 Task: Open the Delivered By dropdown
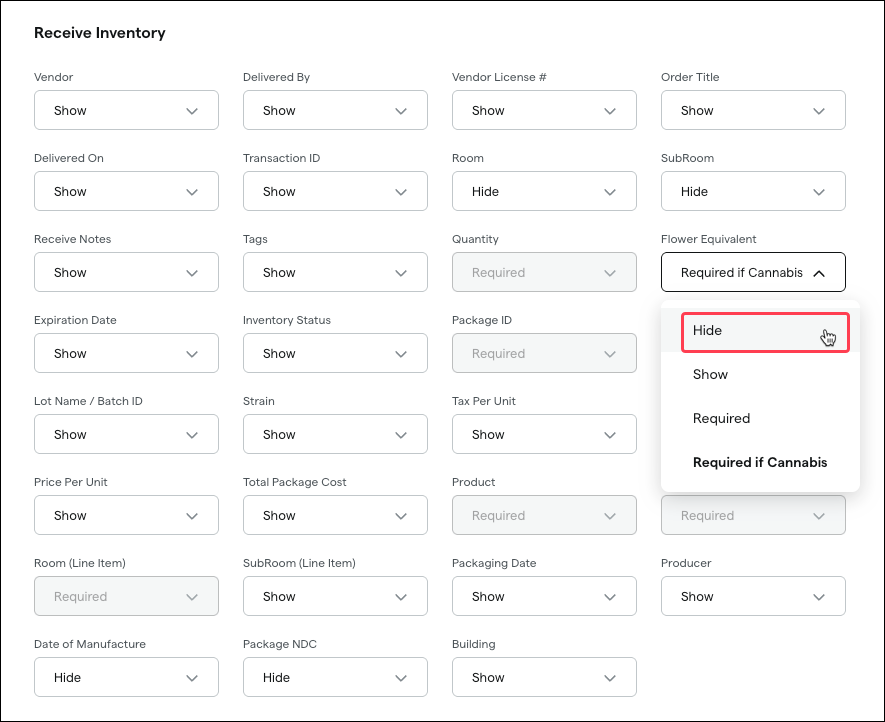point(335,110)
